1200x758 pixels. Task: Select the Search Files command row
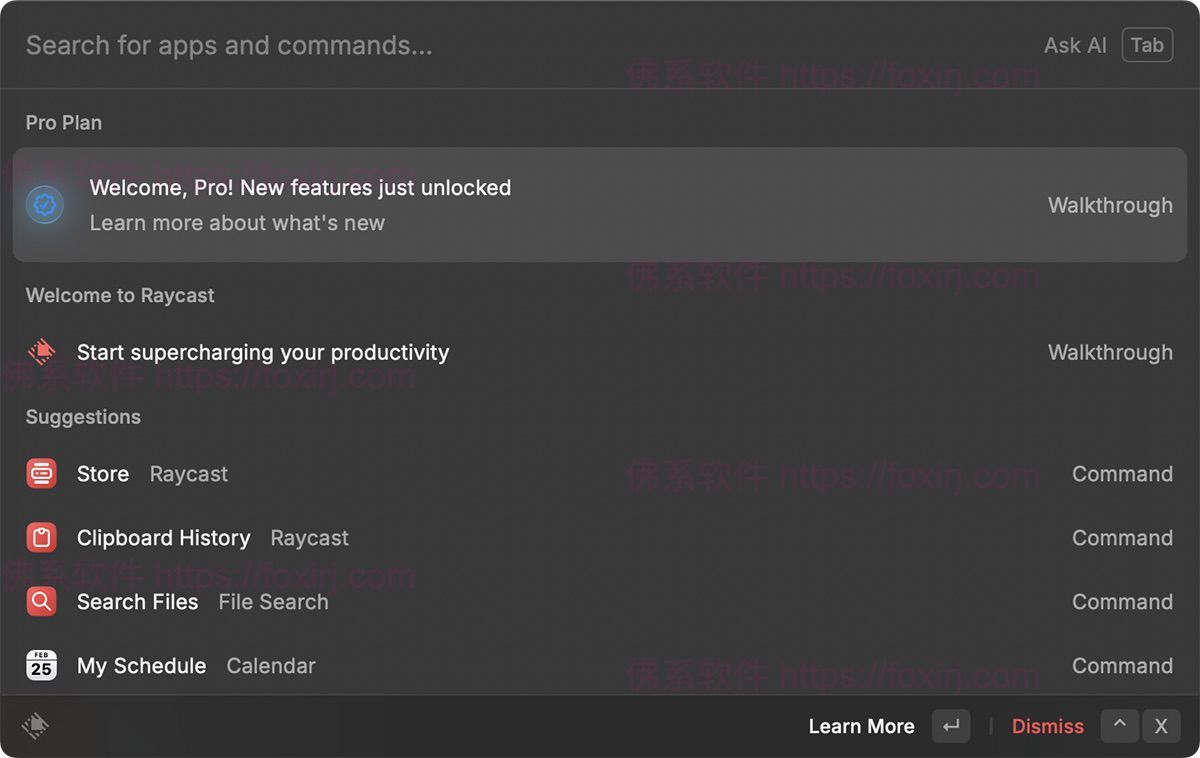pyautogui.click(x=600, y=602)
